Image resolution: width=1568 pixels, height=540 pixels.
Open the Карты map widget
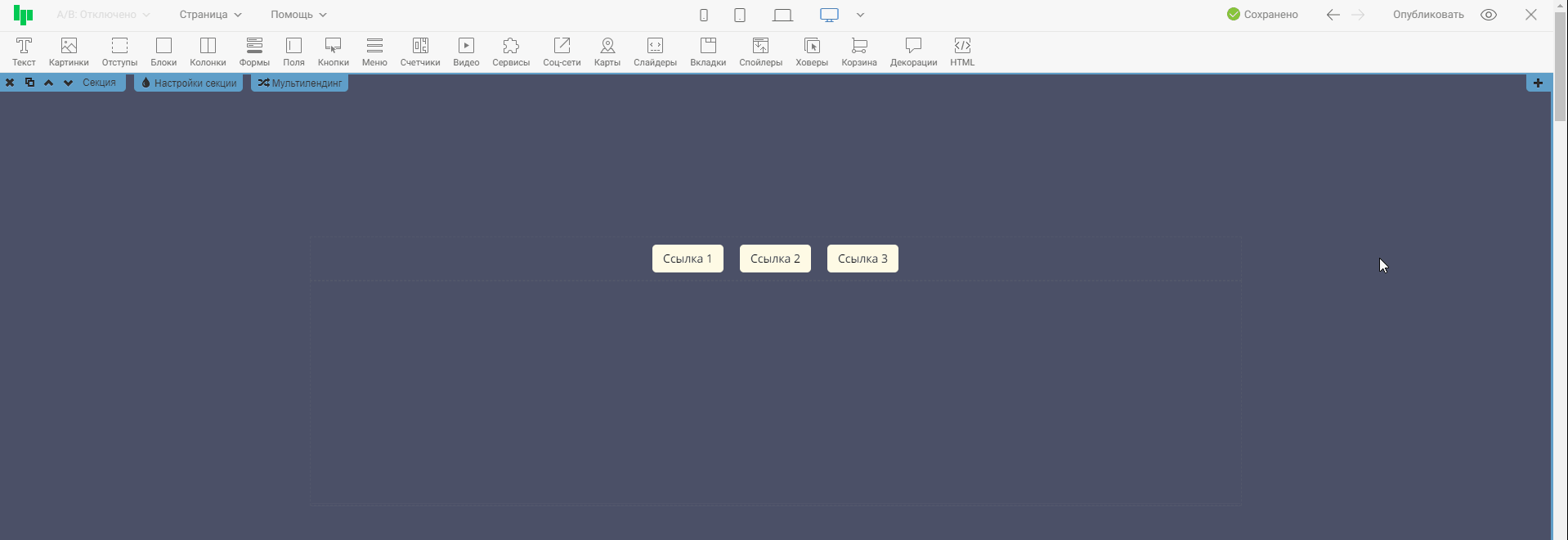click(607, 52)
